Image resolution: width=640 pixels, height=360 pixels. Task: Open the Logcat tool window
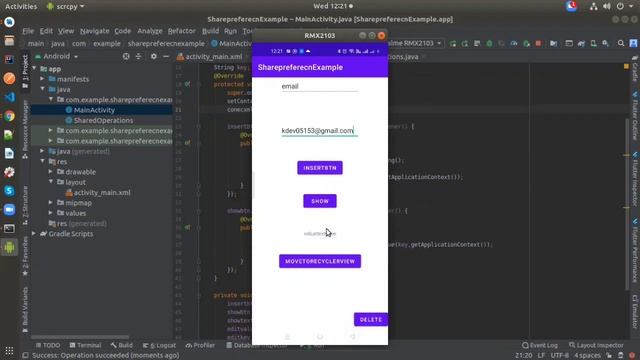coord(159,345)
